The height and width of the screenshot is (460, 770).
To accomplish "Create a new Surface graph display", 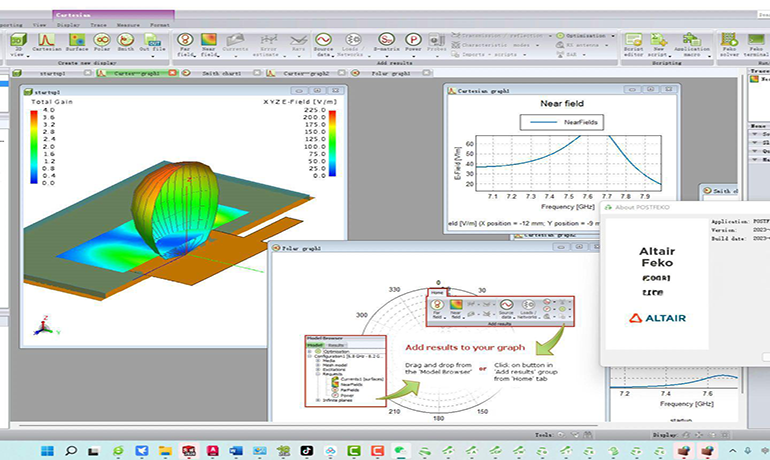I will click(77, 42).
